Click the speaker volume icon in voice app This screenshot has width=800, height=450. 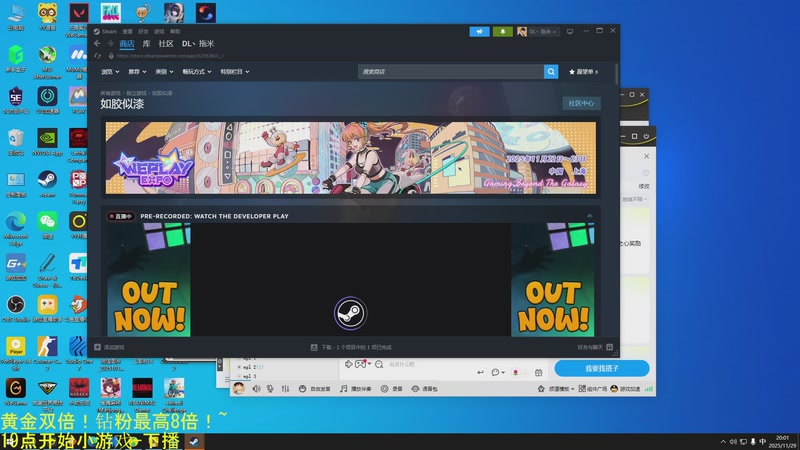click(x=256, y=389)
